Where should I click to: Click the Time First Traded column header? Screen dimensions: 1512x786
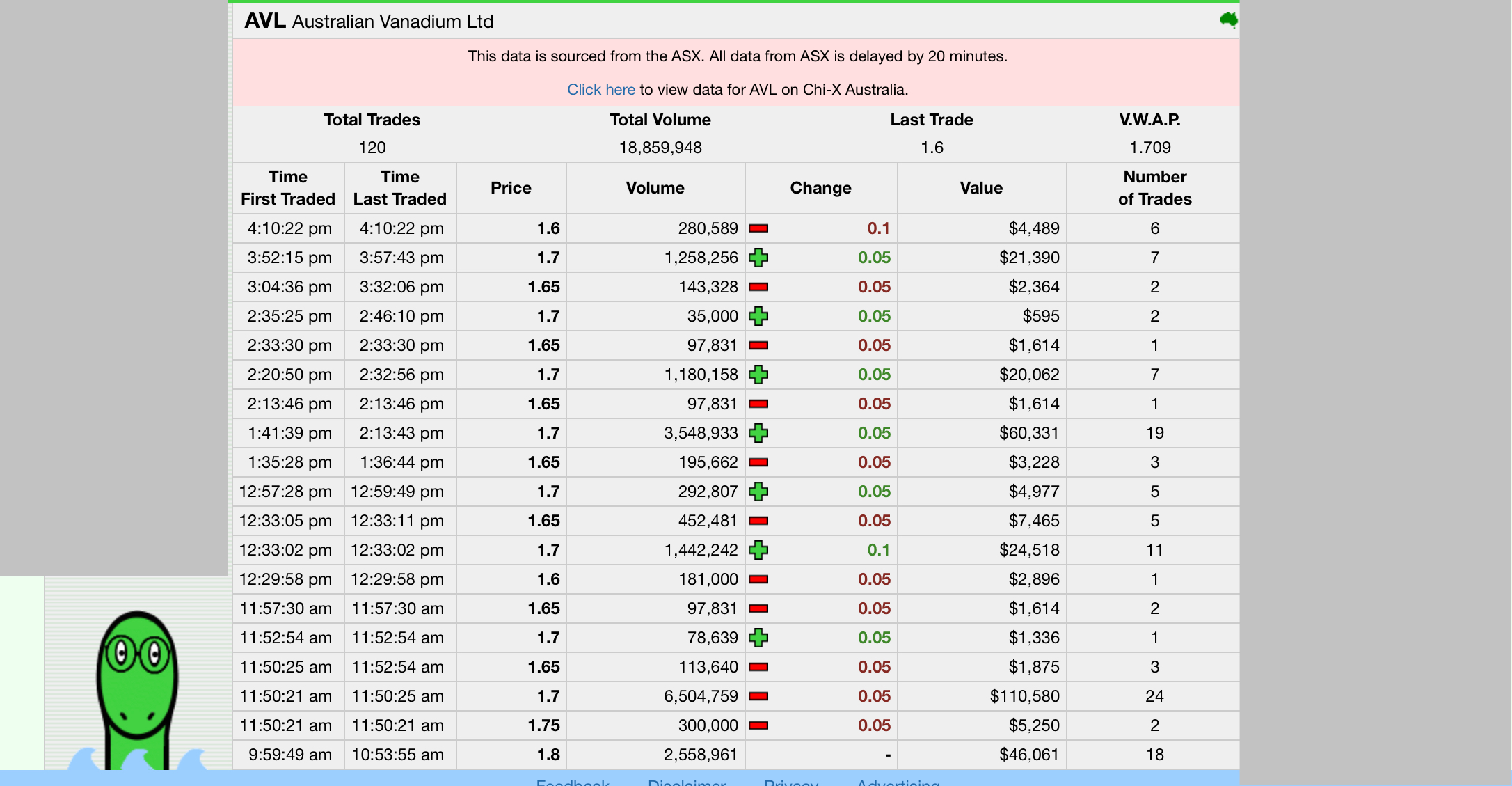coord(288,188)
